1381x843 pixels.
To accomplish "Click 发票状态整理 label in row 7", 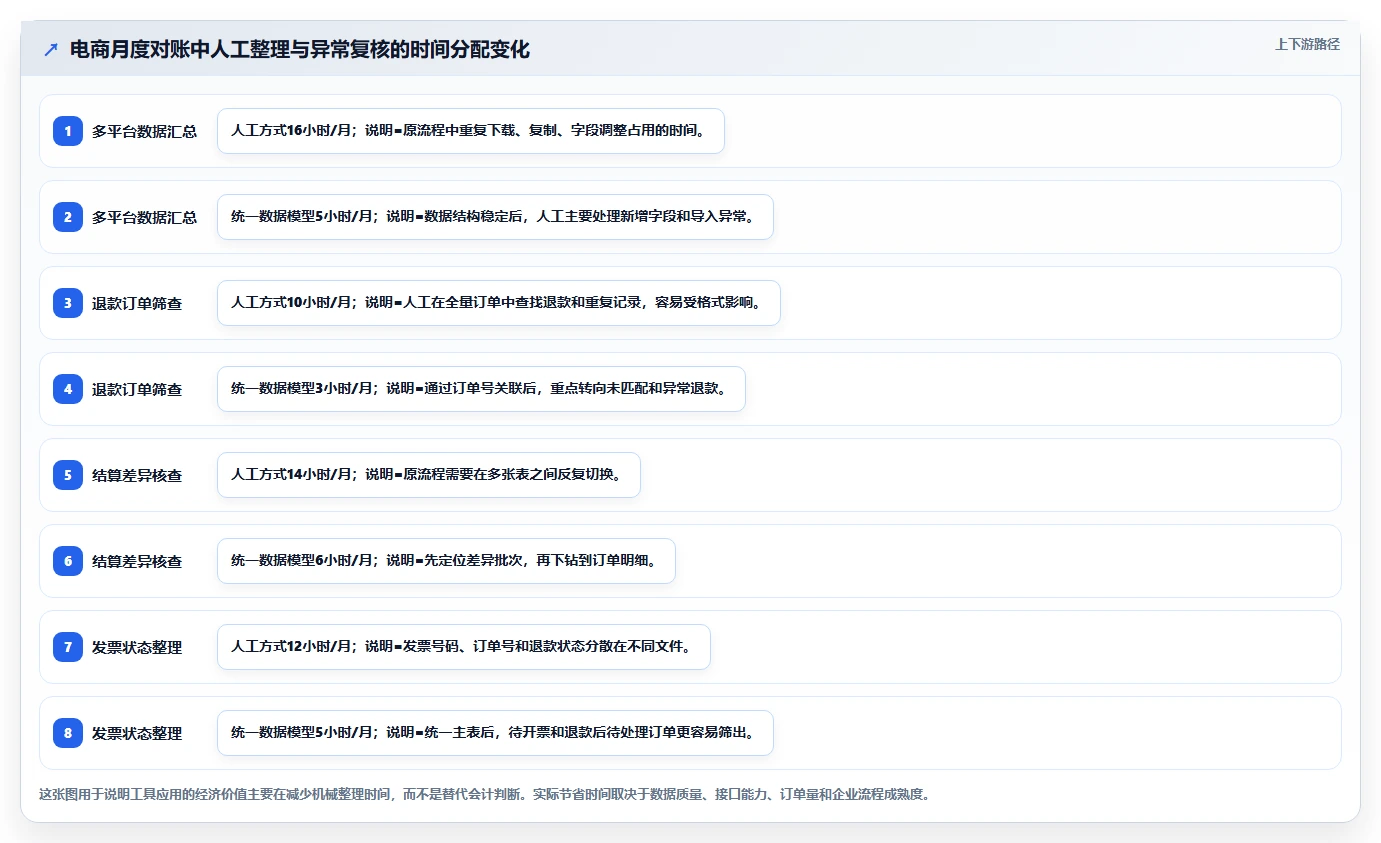I will 137,647.
